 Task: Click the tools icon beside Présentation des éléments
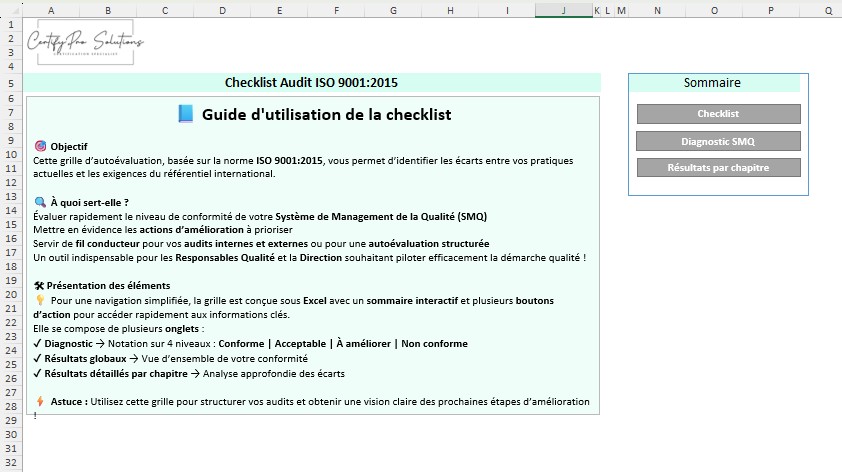tap(39, 286)
